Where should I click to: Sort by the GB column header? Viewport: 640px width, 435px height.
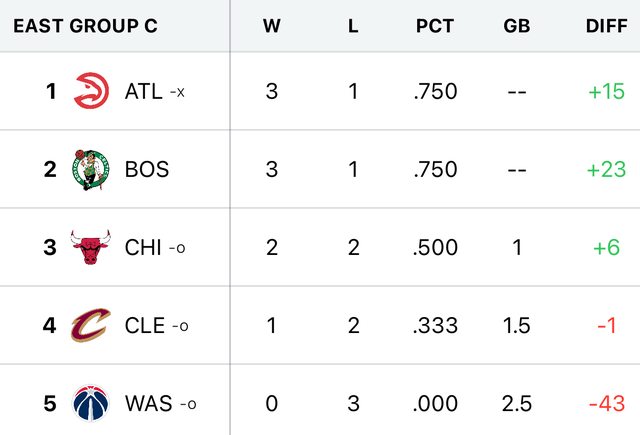[x=517, y=26]
